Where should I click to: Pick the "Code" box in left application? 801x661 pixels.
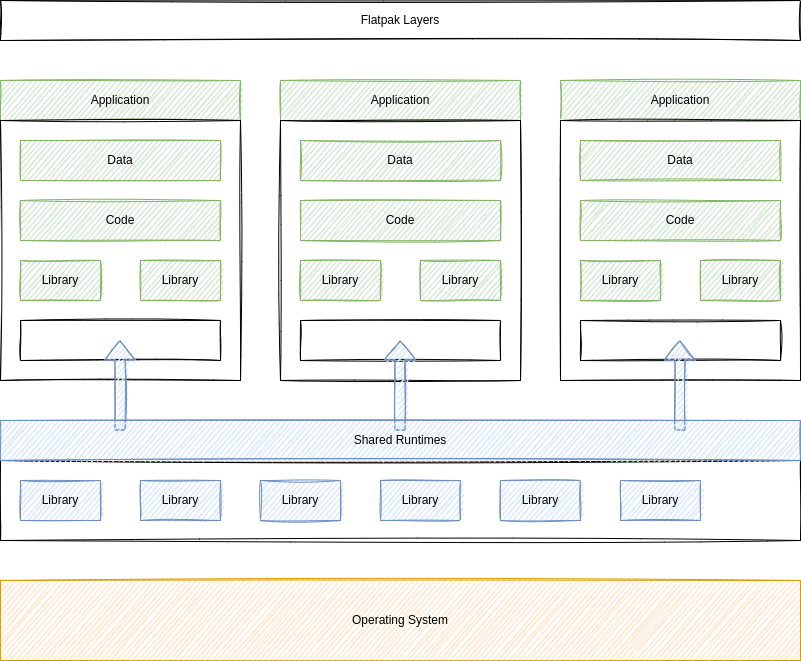pyautogui.click(x=121, y=220)
